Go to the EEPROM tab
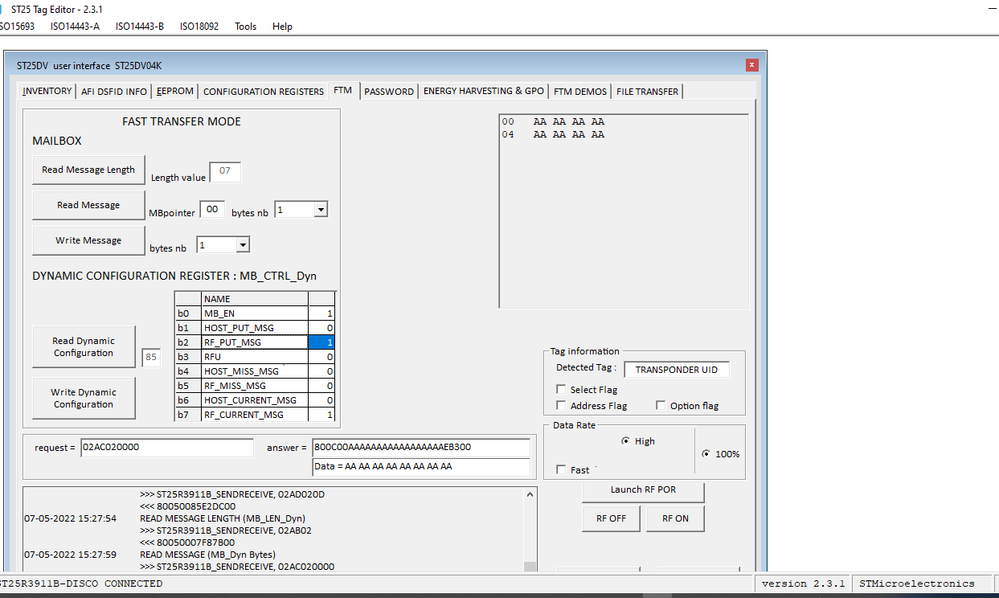 175,91
